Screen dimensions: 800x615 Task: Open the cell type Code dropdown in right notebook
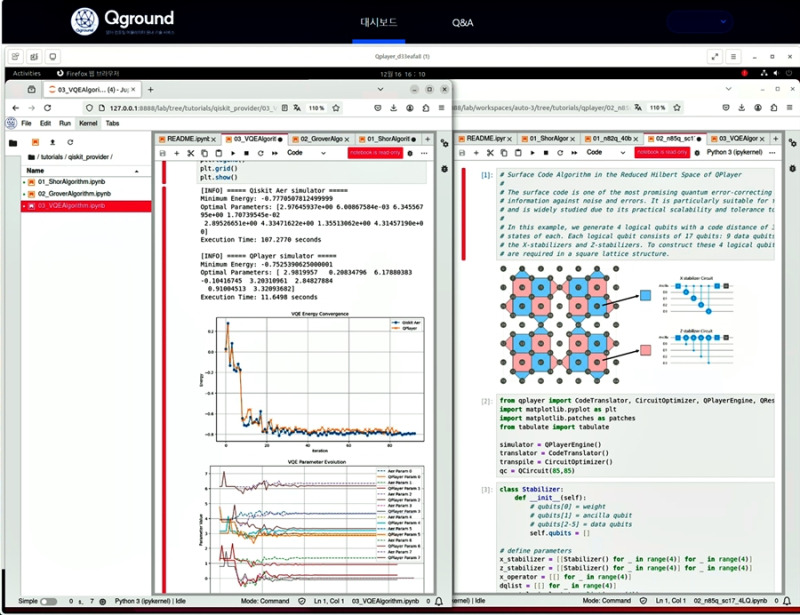tap(606, 152)
